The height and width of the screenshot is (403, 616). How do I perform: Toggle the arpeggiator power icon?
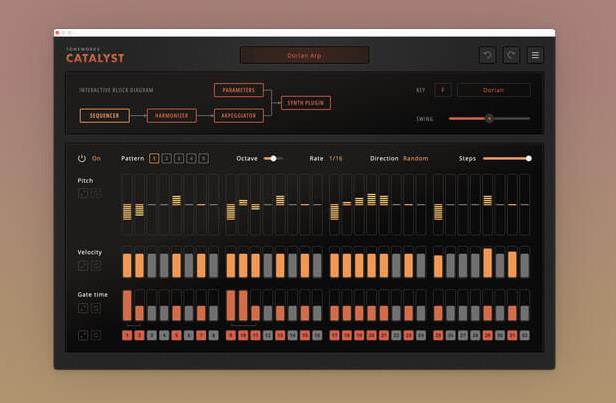pos(82,158)
